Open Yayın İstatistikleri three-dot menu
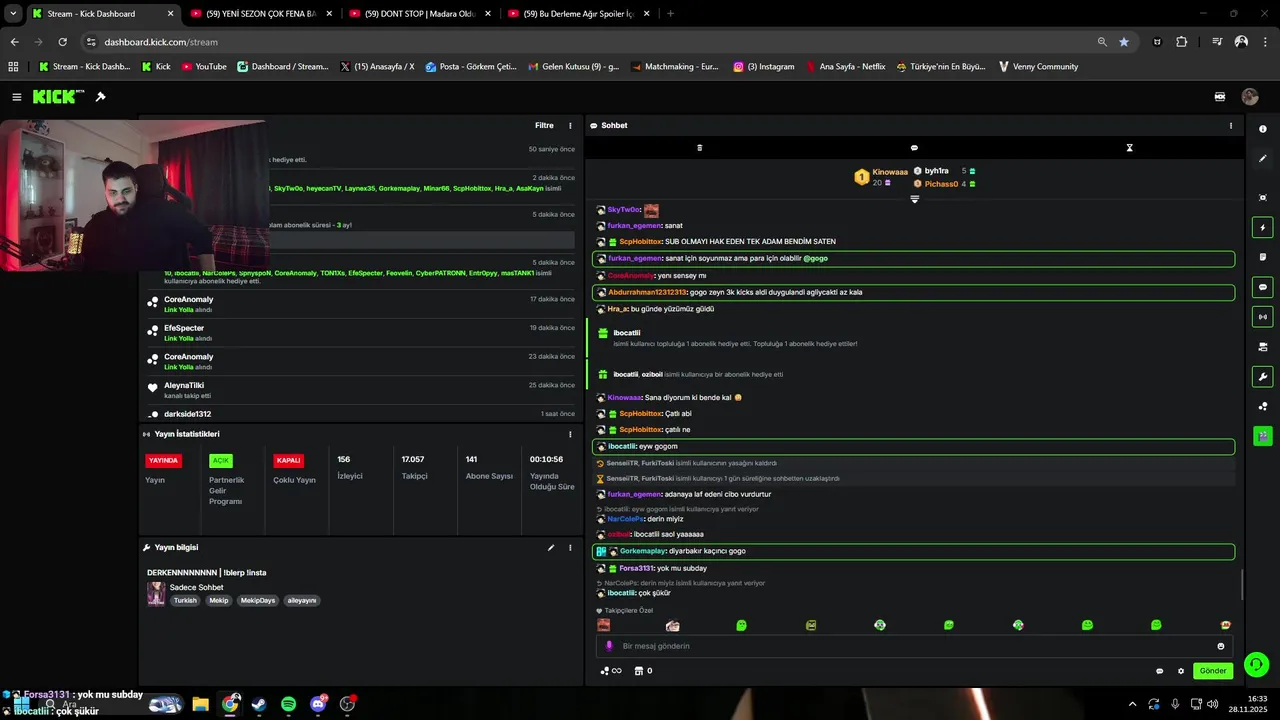The image size is (1280, 720). pyautogui.click(x=571, y=434)
